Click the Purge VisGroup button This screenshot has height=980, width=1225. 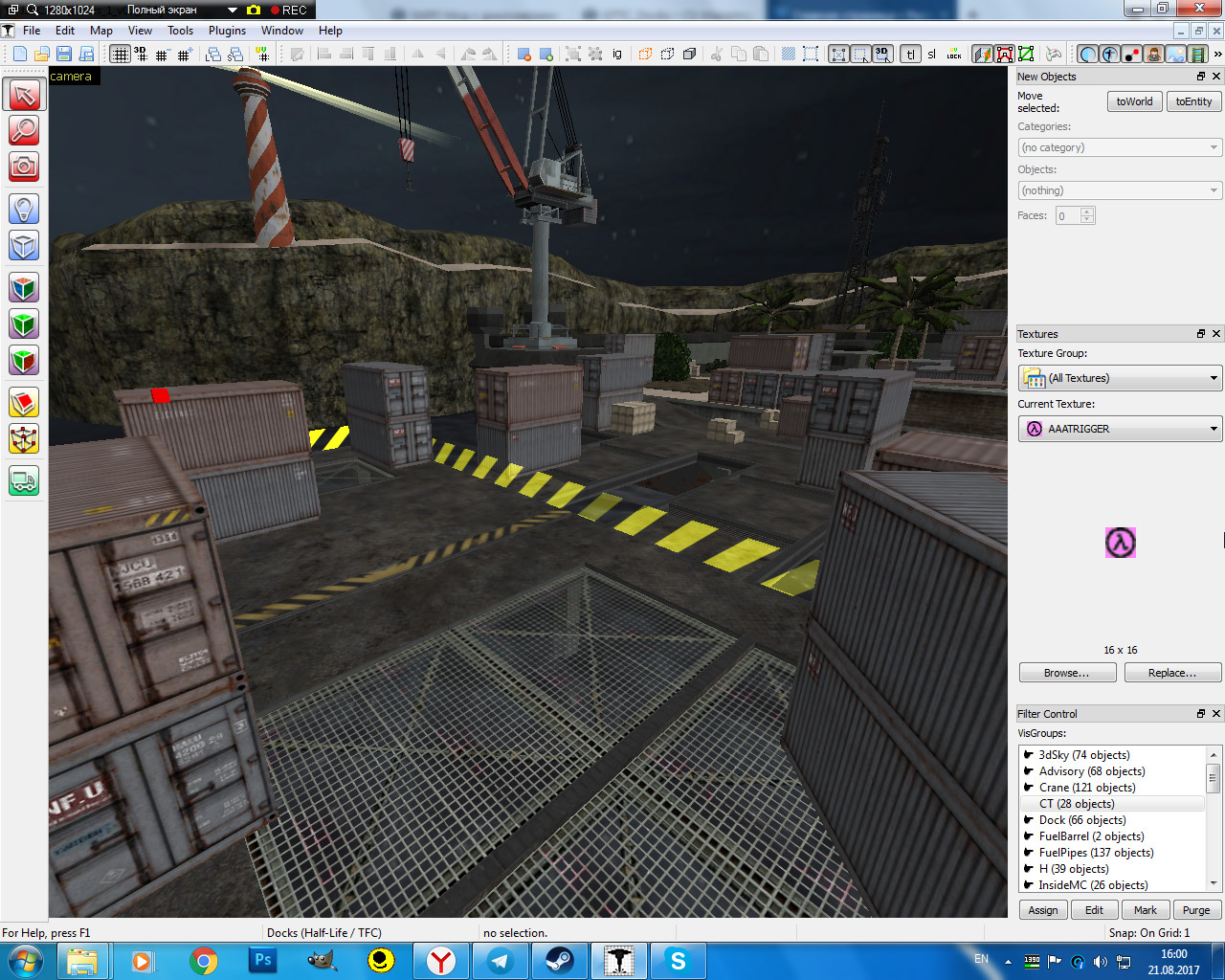coord(1196,910)
